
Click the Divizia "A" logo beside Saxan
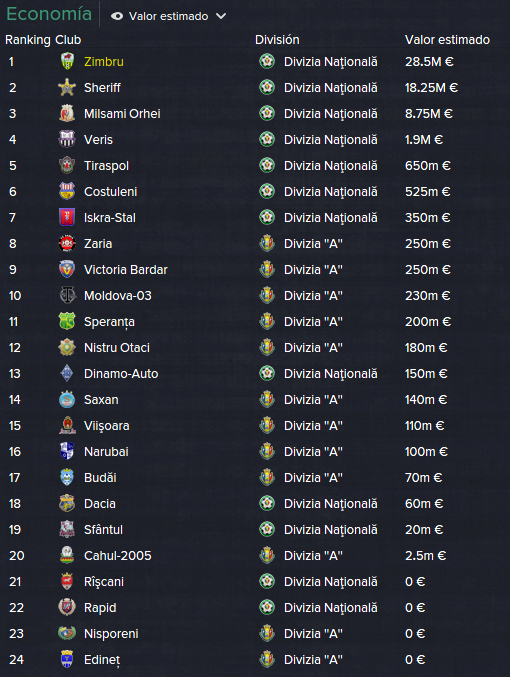[x=267, y=399]
